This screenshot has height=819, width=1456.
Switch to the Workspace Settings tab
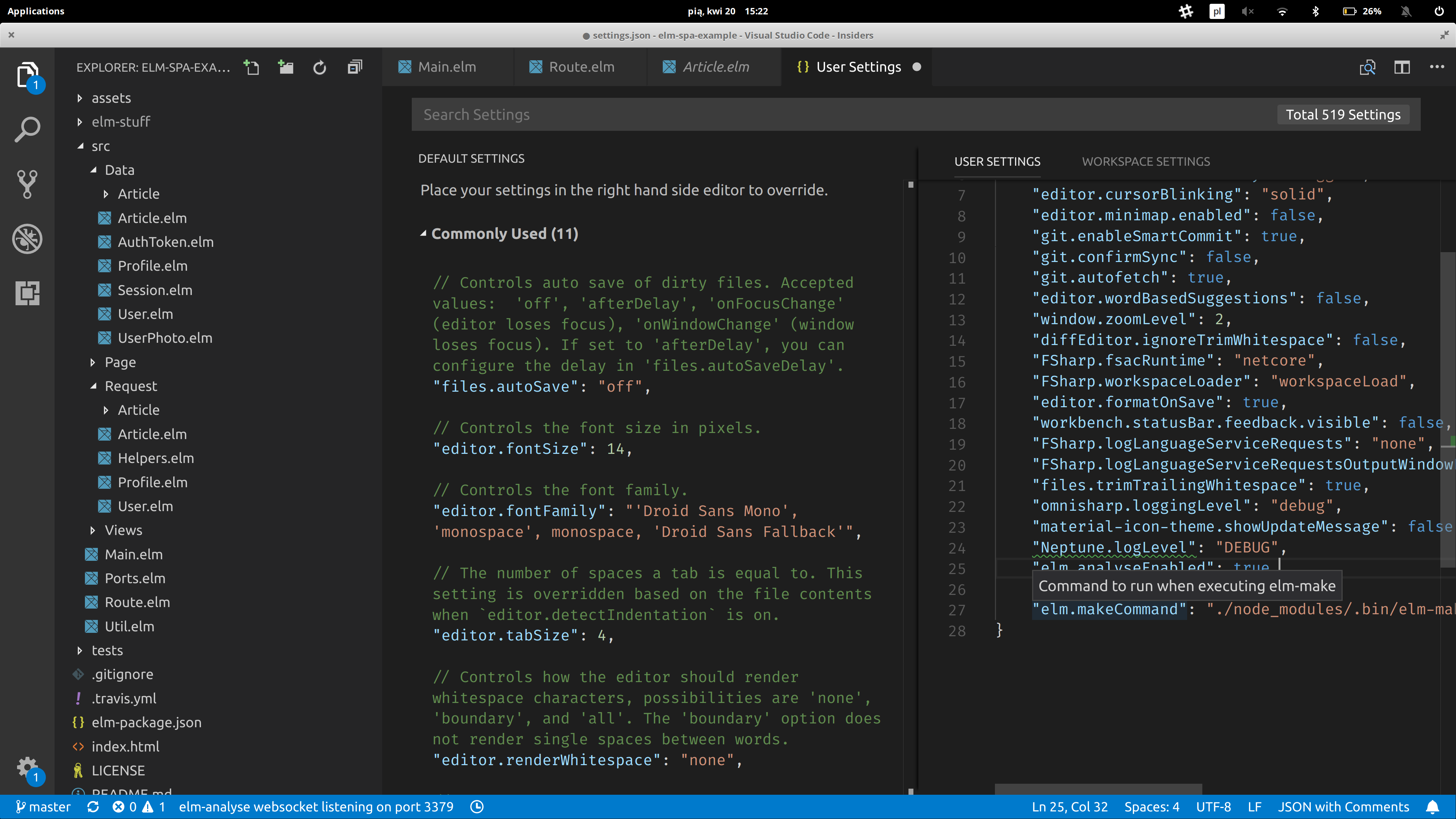(x=1146, y=162)
